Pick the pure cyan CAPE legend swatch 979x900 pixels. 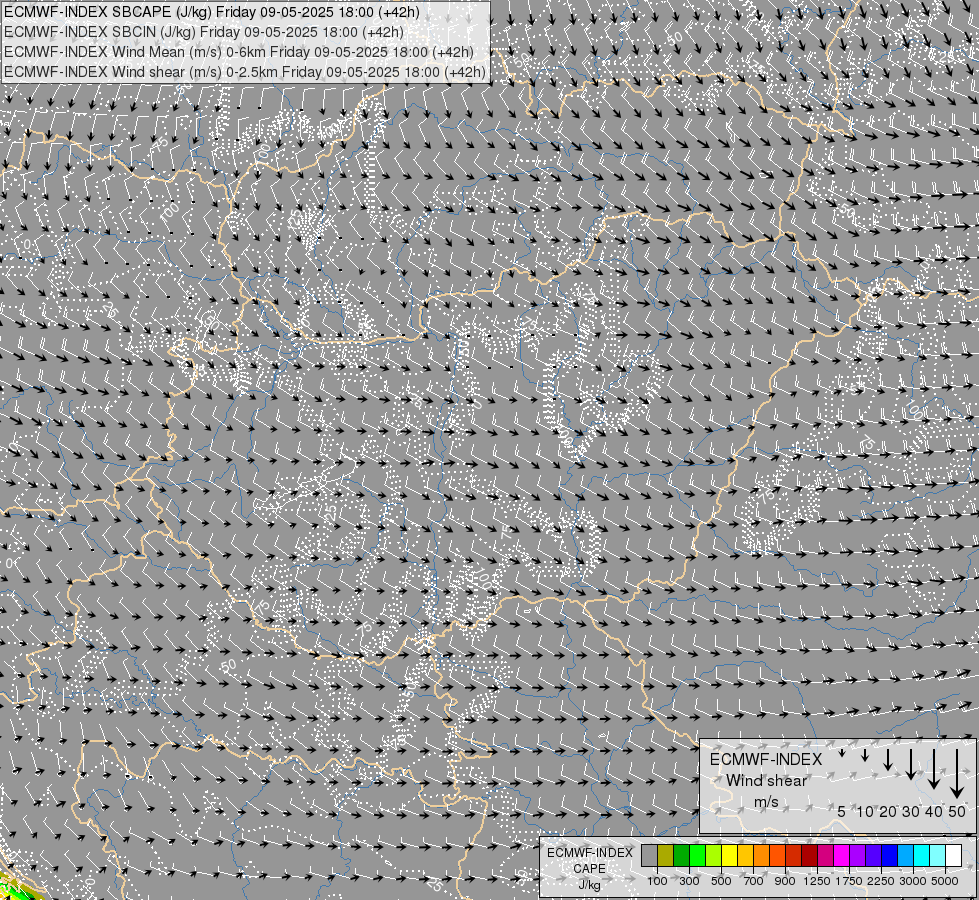coord(922,855)
